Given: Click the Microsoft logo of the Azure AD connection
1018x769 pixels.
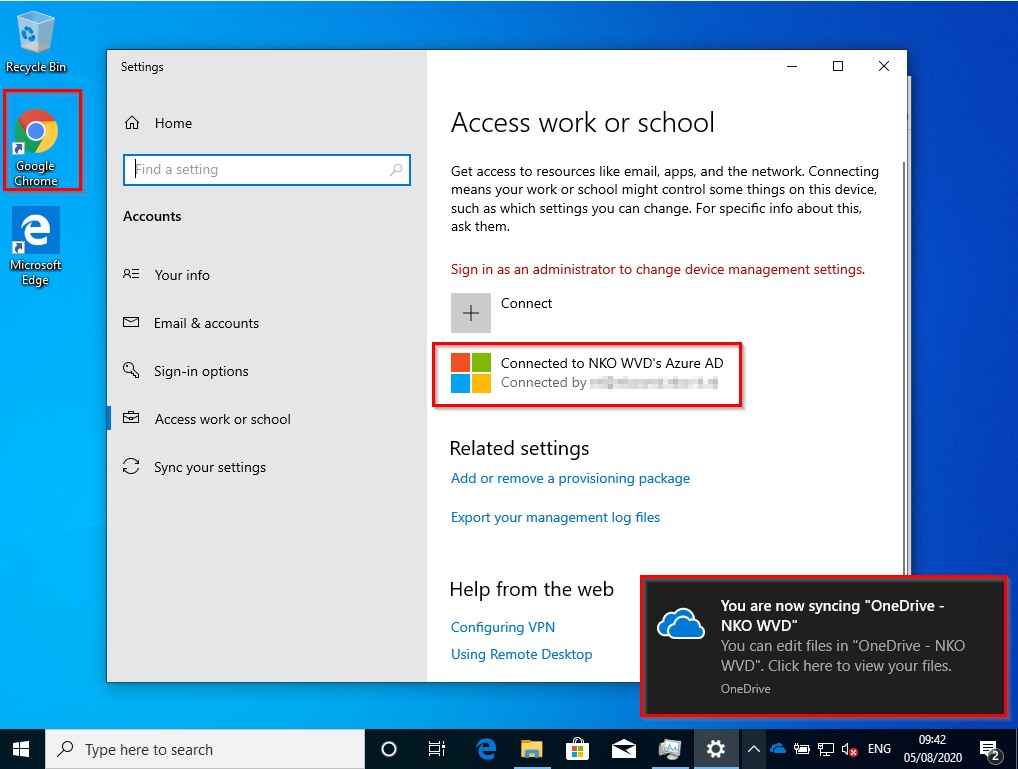Looking at the screenshot, I should (471, 373).
